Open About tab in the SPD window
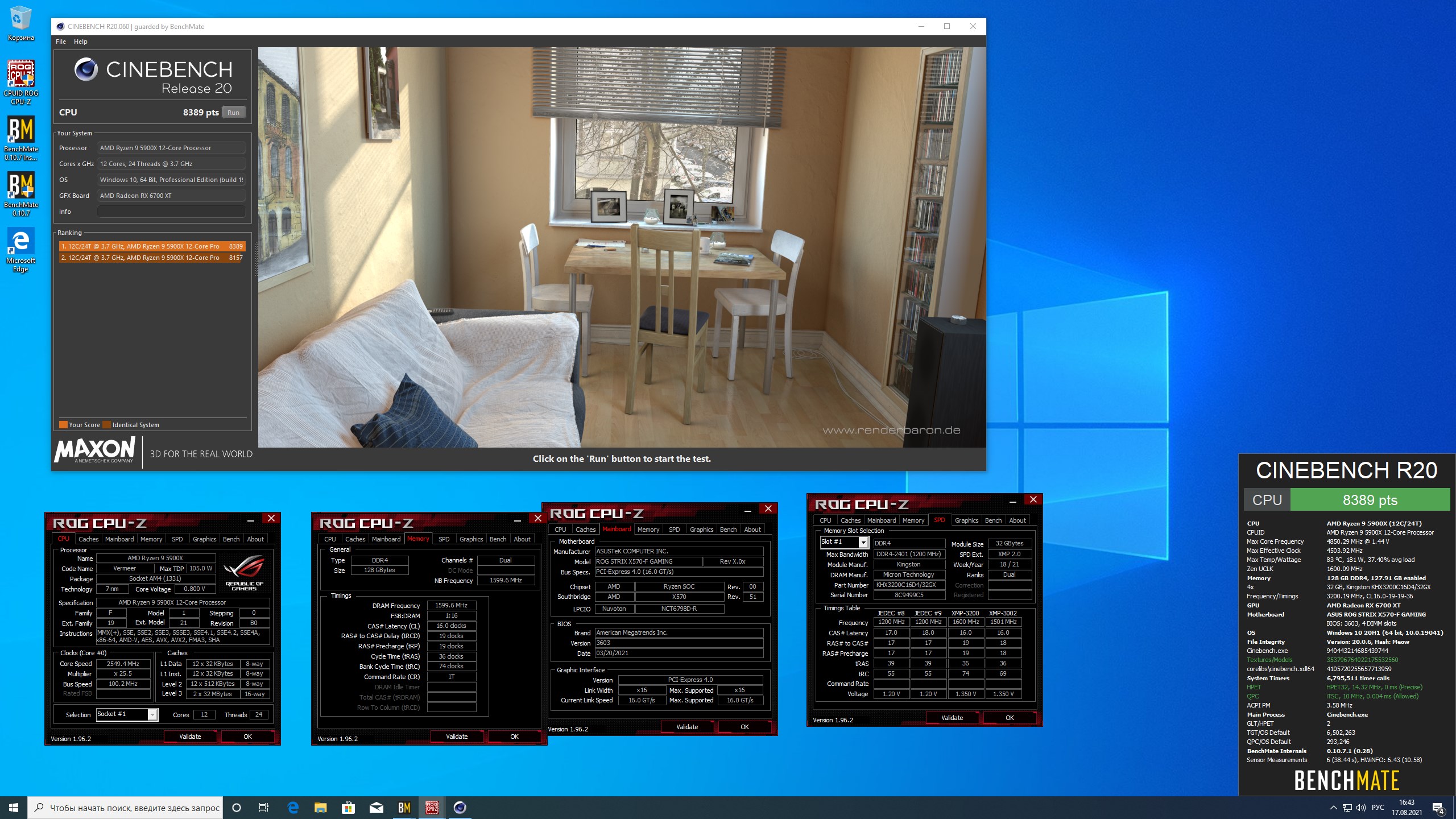The image size is (1456, 819). pyautogui.click(x=1017, y=520)
